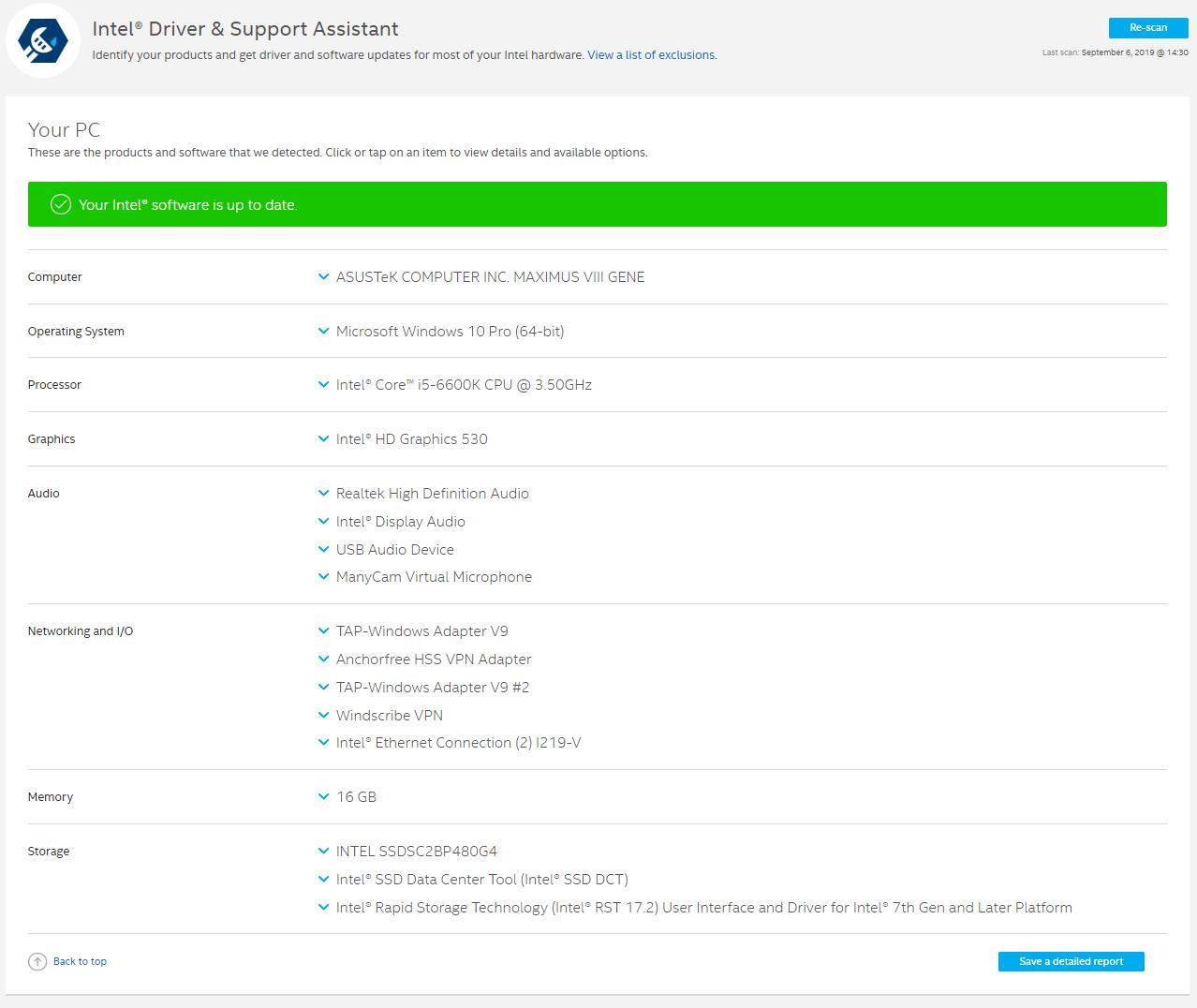
Task: Click the Intel Driver & Support Assistant title
Action: 245,29
